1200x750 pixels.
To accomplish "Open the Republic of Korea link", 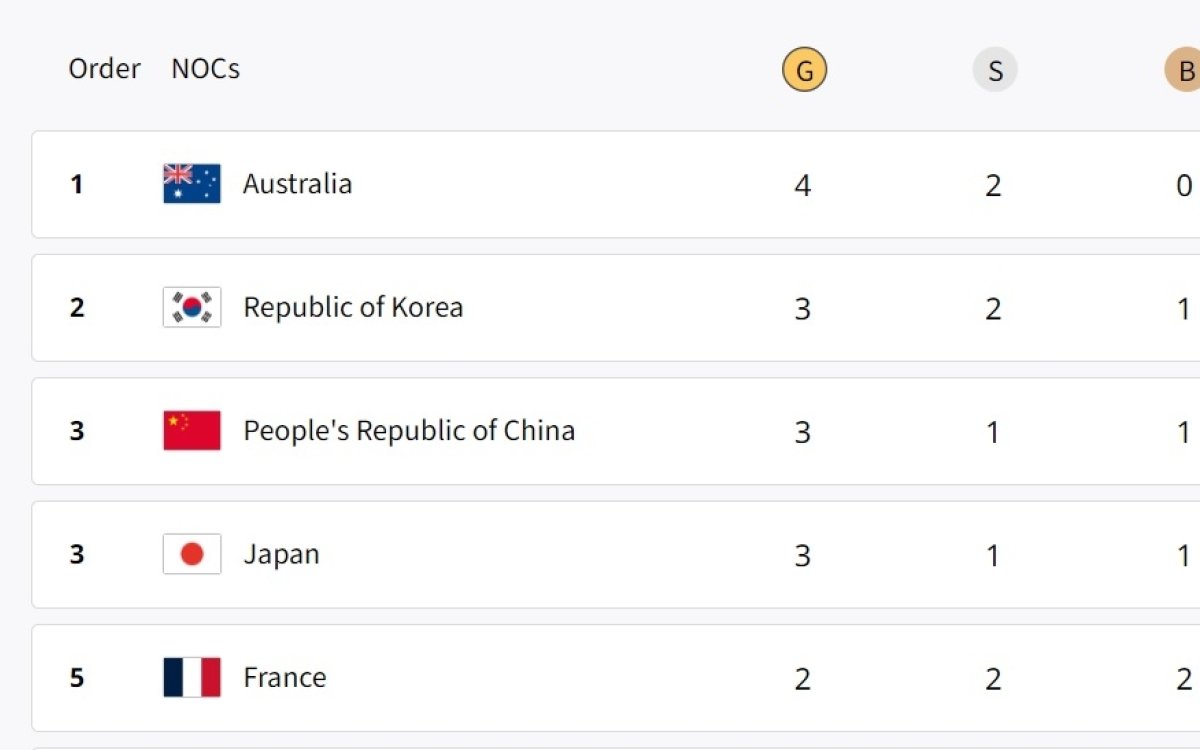I will [353, 307].
